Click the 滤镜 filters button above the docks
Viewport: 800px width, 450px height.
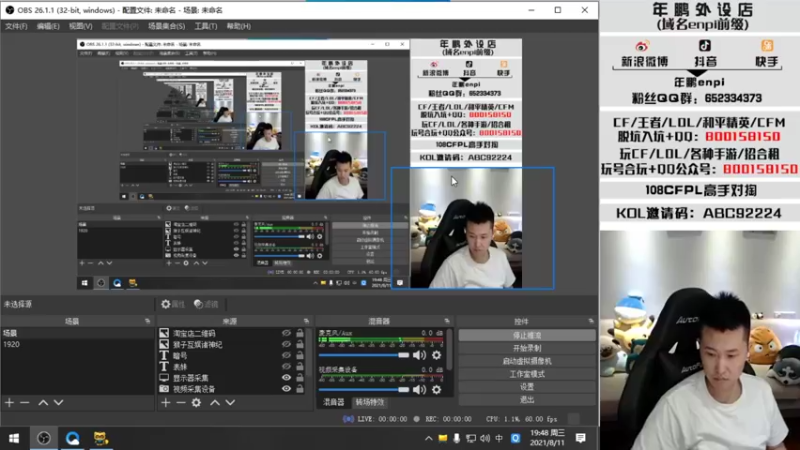(x=206, y=304)
